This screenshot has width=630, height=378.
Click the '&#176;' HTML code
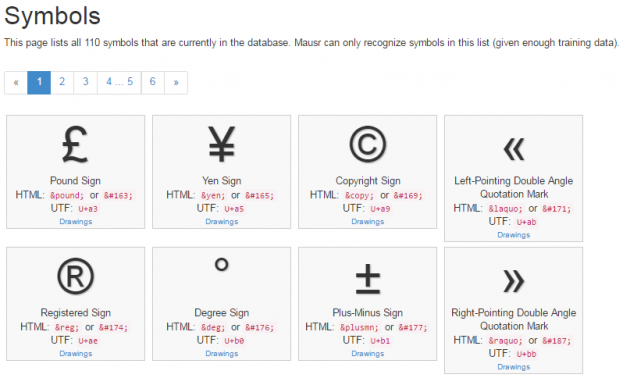pos(260,328)
